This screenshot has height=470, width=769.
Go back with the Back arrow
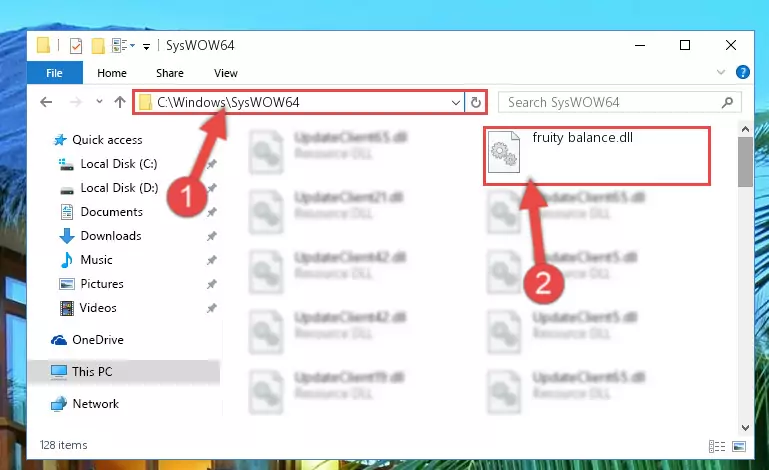pos(46,102)
